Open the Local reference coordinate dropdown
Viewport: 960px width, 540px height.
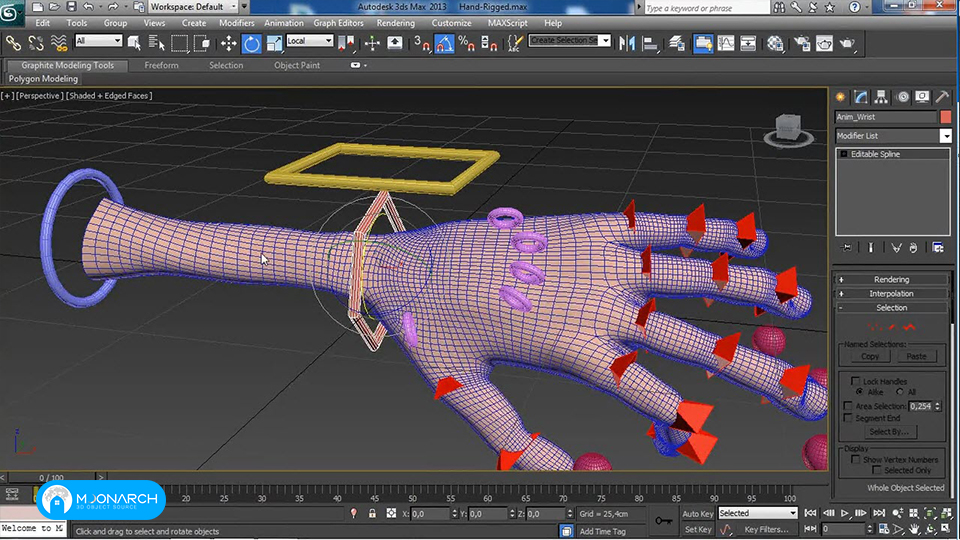click(310, 40)
